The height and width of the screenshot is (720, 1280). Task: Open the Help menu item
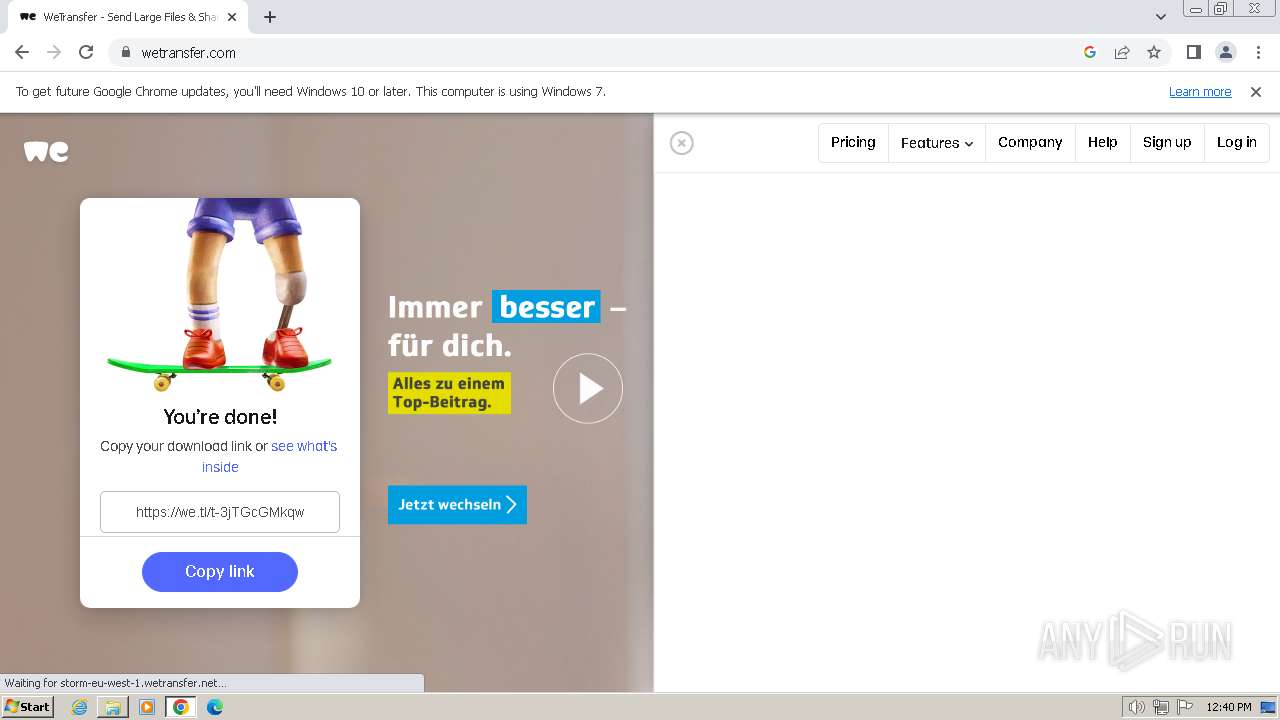1103,142
